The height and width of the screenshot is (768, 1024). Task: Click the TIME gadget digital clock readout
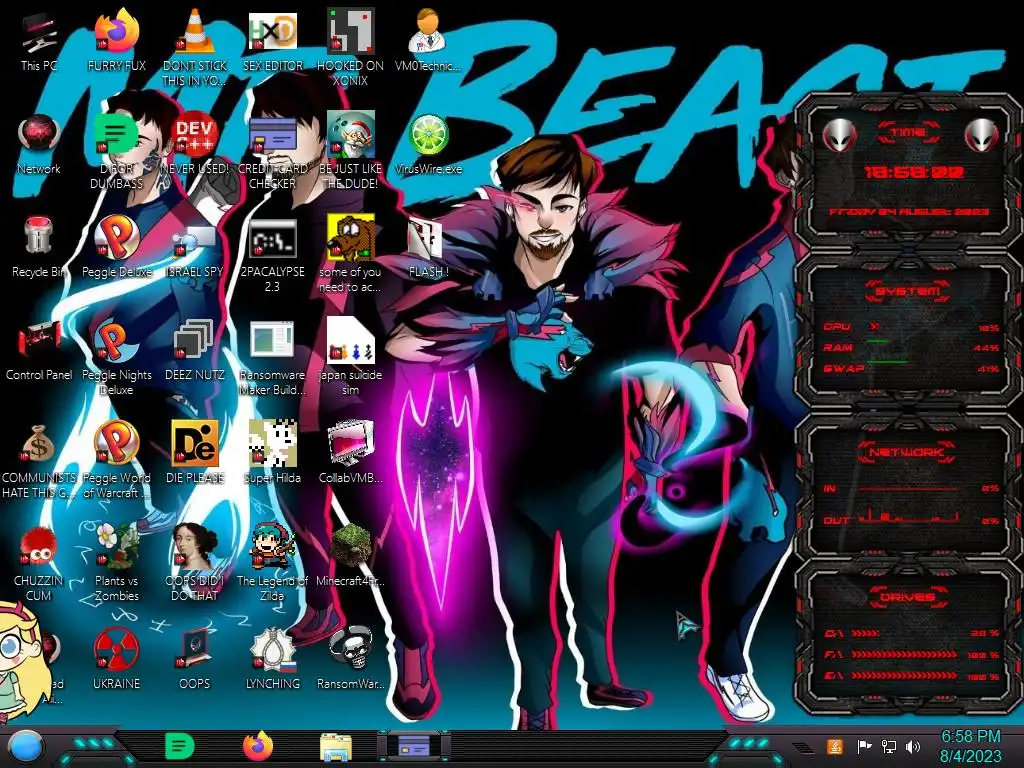(914, 172)
